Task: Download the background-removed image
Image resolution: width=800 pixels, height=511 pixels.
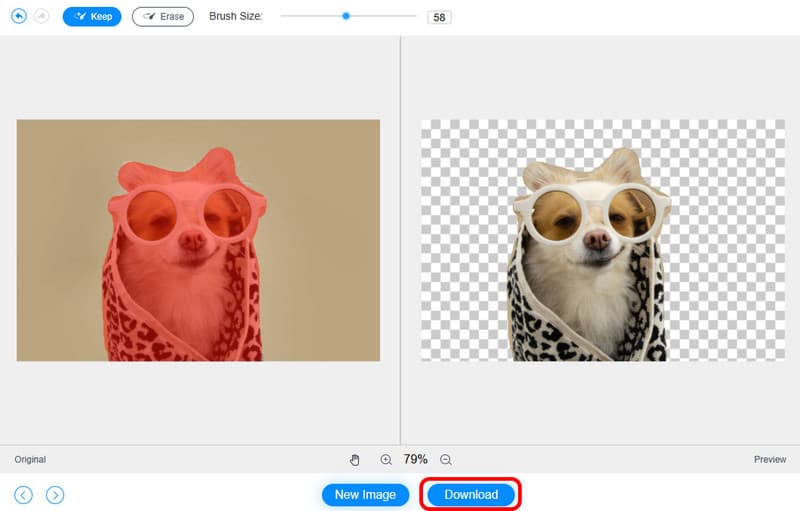Action: pos(471,494)
